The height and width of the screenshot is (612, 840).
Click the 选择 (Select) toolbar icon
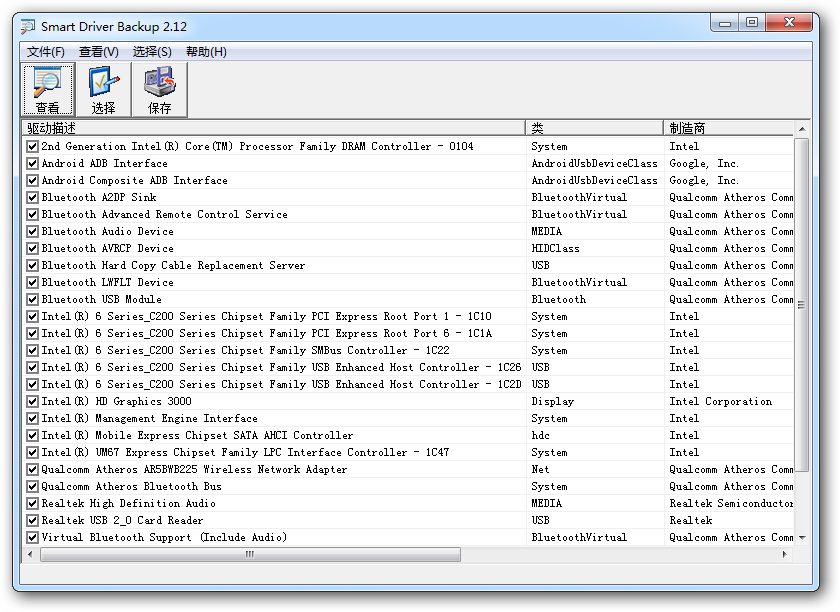pyautogui.click(x=103, y=89)
